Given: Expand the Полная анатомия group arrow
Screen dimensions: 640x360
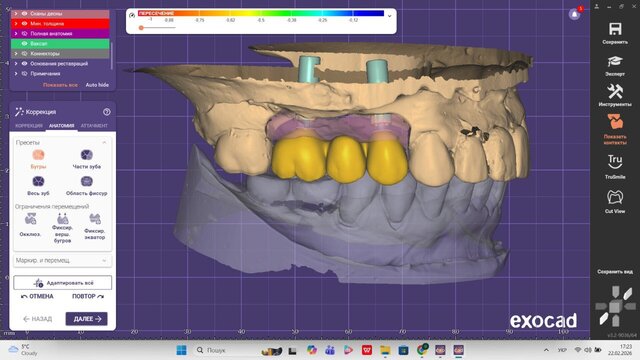Looking at the screenshot, I should [16, 33].
